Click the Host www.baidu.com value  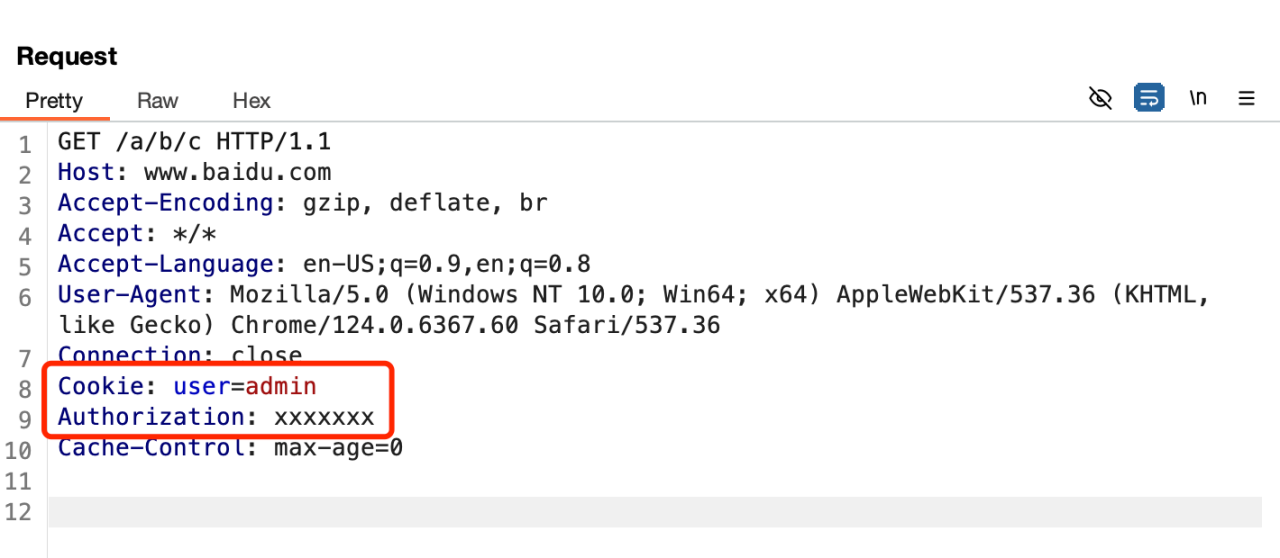[x=237, y=172]
